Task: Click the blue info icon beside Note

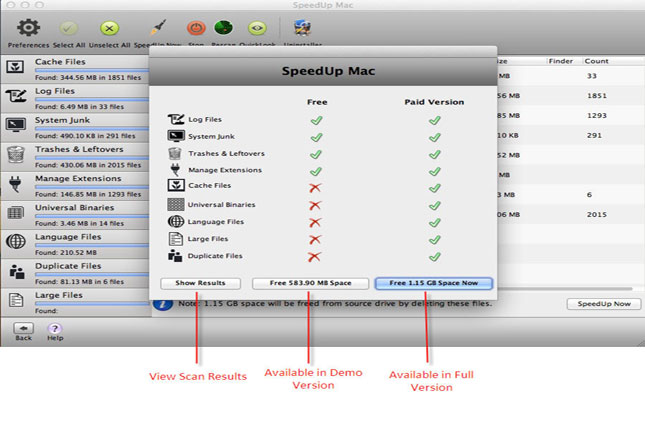Action: (163, 305)
